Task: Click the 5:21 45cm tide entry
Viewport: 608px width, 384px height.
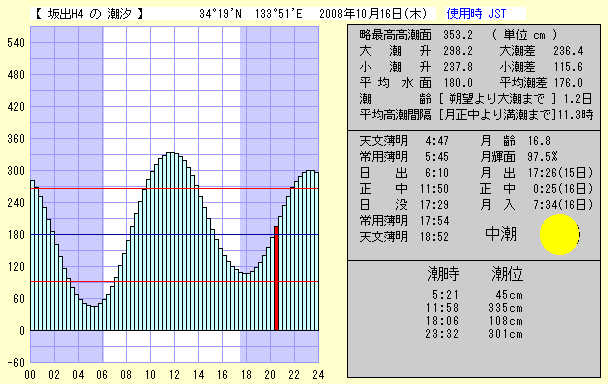Action: 477,295
